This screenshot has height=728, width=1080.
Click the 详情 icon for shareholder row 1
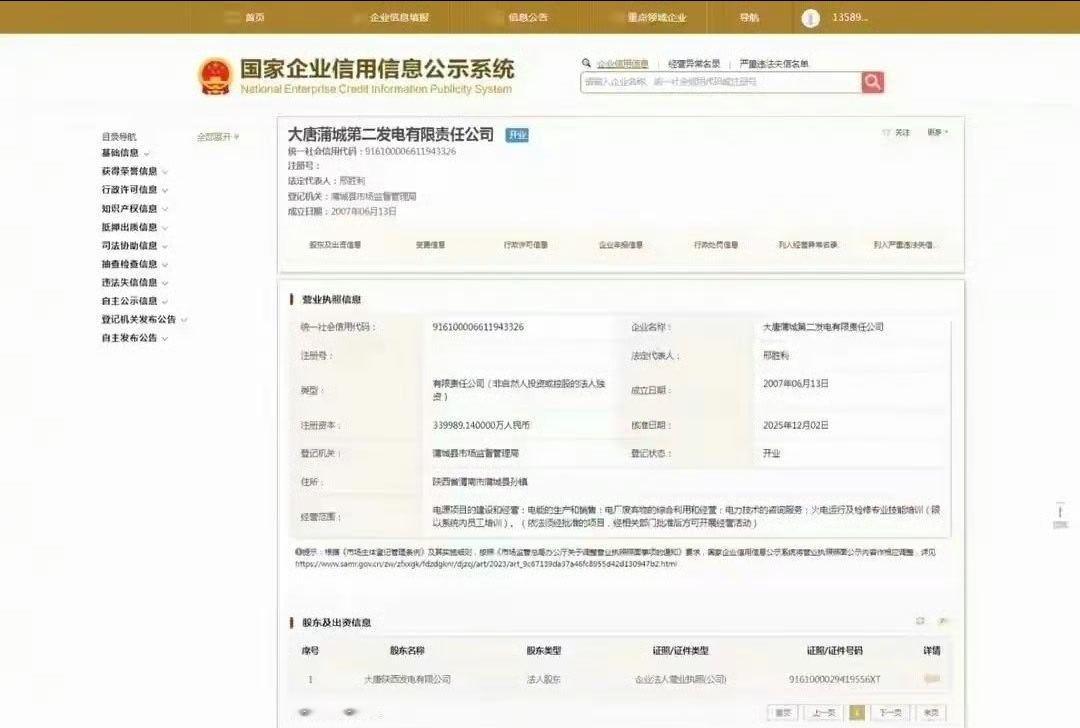pos(932,679)
